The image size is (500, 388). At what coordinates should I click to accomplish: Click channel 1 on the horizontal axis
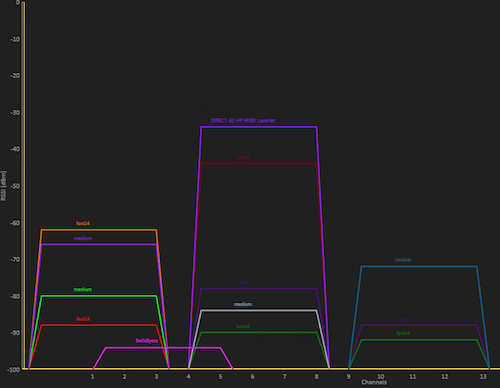92,377
